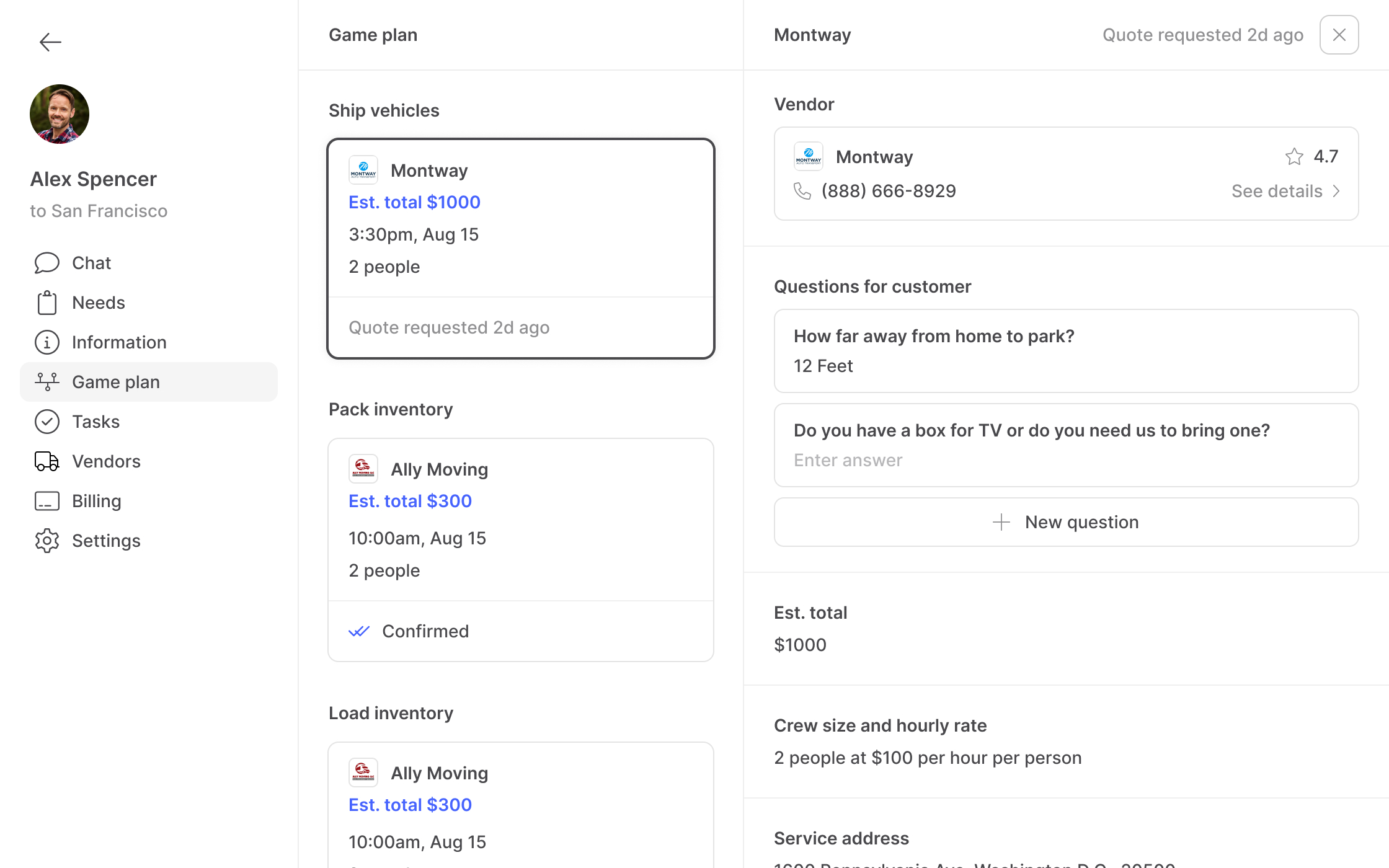1389x868 pixels.
Task: Click the phone icon beside Montway number
Action: click(x=802, y=191)
